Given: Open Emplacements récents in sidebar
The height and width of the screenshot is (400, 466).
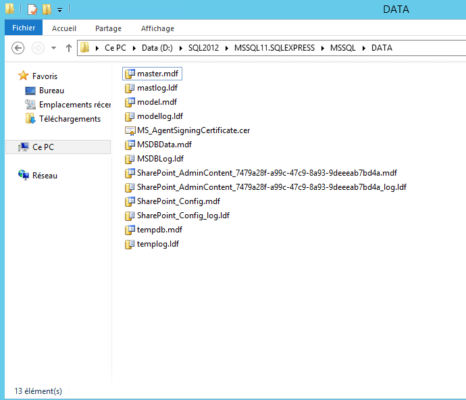Looking at the screenshot, I should [x=75, y=105].
